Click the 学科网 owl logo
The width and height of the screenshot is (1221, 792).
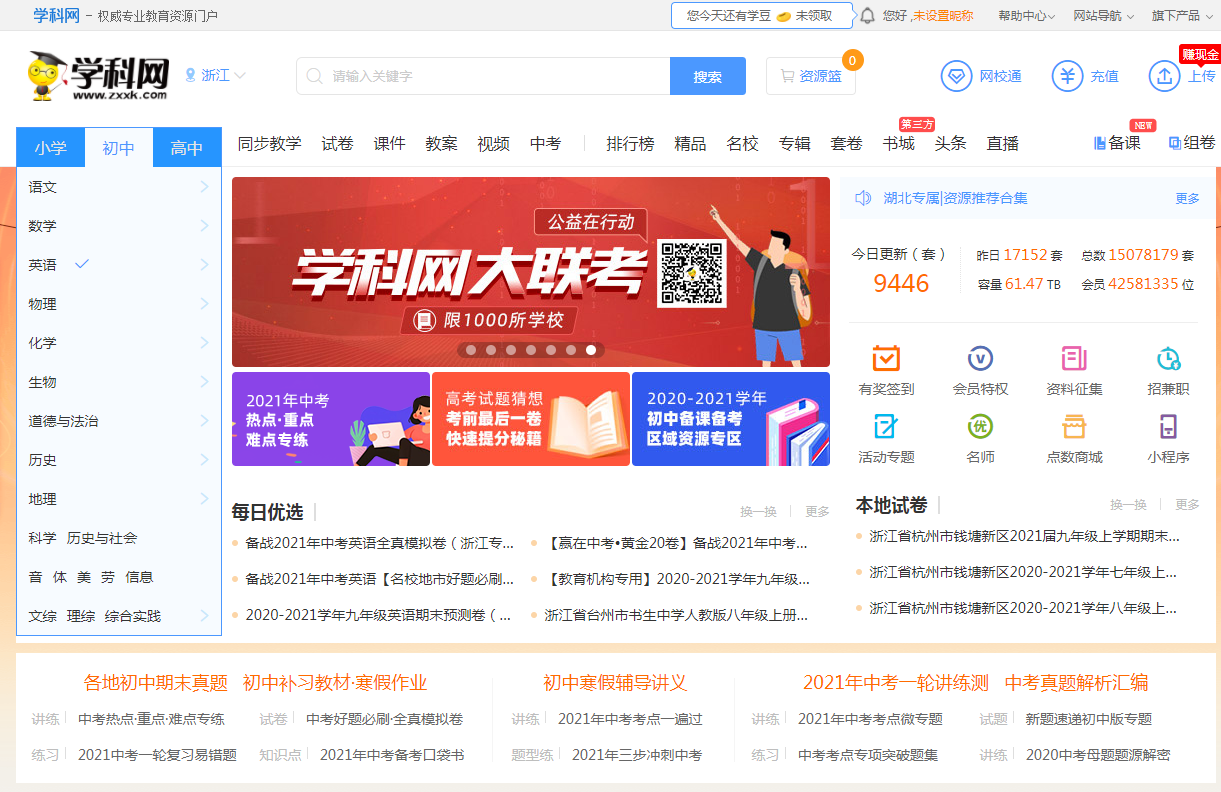98,76
